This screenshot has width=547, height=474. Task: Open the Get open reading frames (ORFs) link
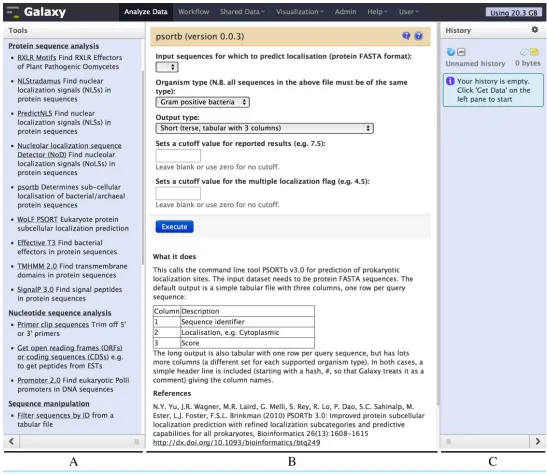(70, 352)
